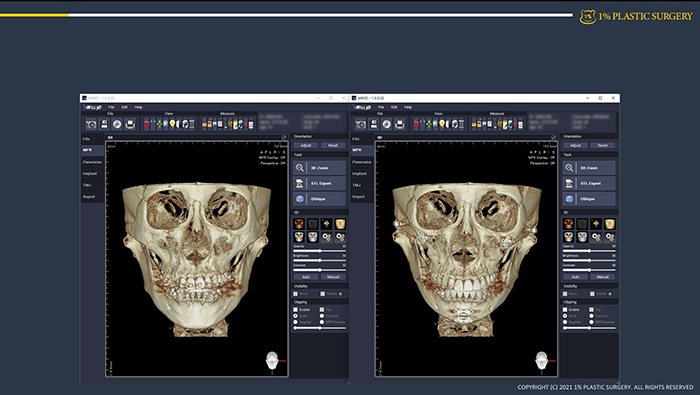The height and width of the screenshot is (395, 700).
Task: Open last gears settings preset in left window
Action: click(340, 237)
